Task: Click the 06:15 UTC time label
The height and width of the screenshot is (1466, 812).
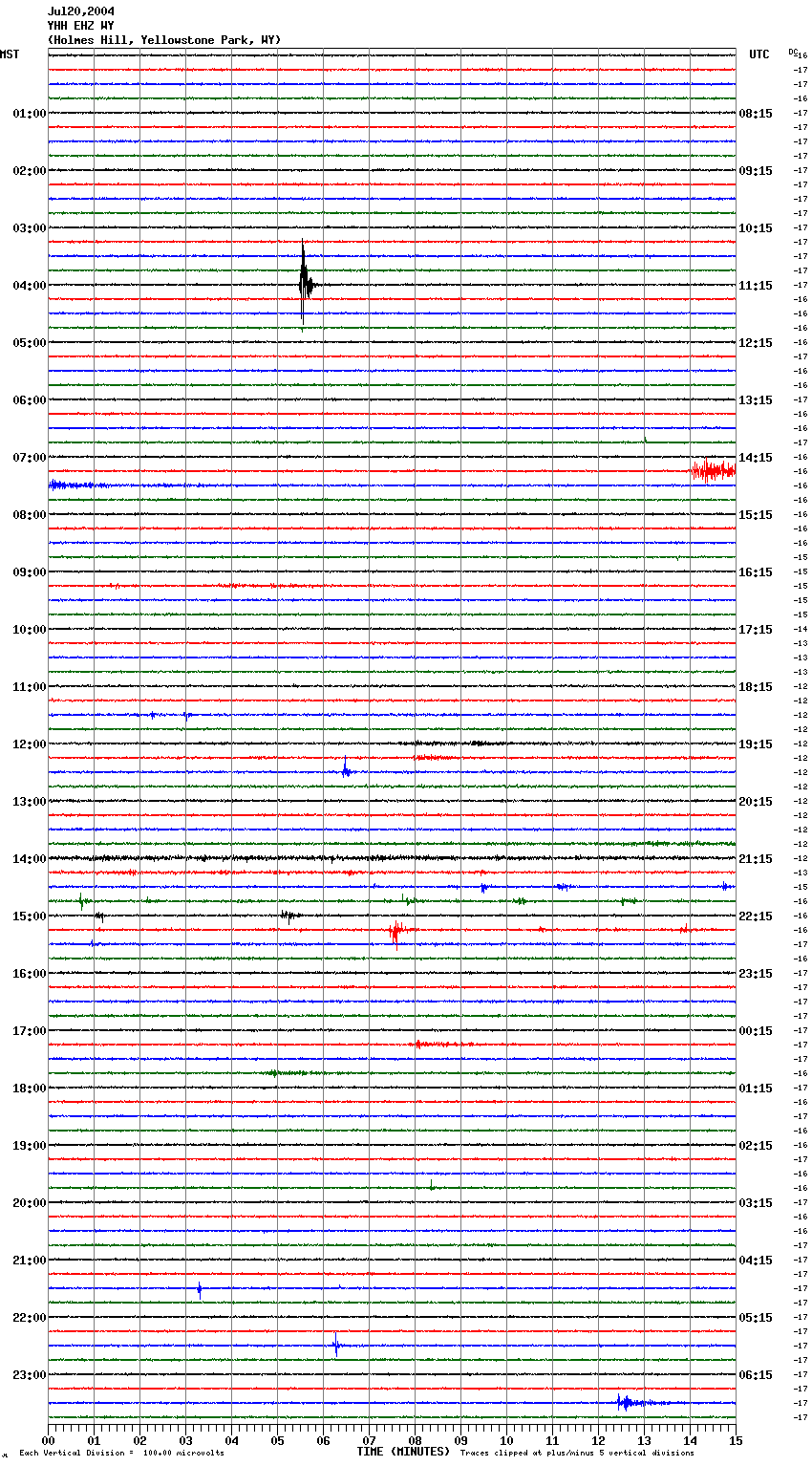Action: 756,1375
